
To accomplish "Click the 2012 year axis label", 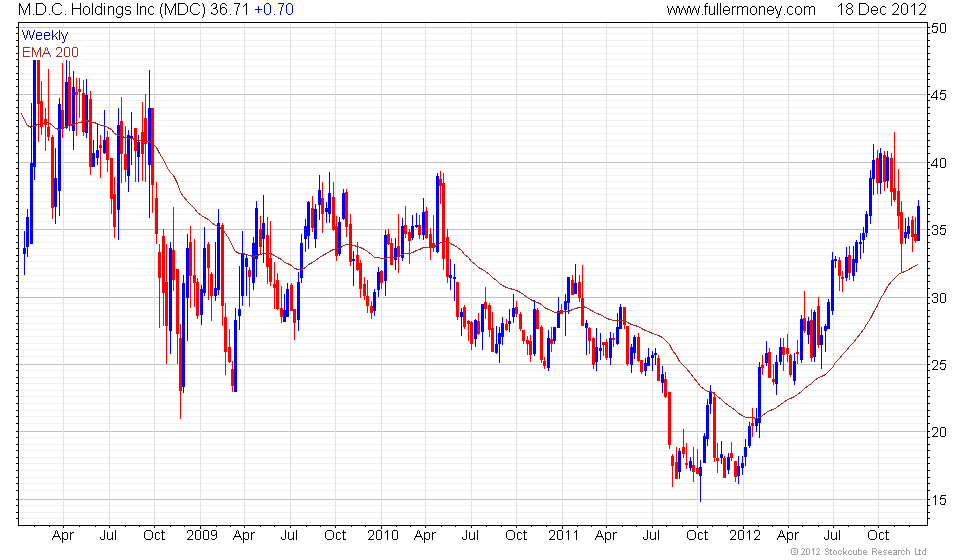I will 744,535.
